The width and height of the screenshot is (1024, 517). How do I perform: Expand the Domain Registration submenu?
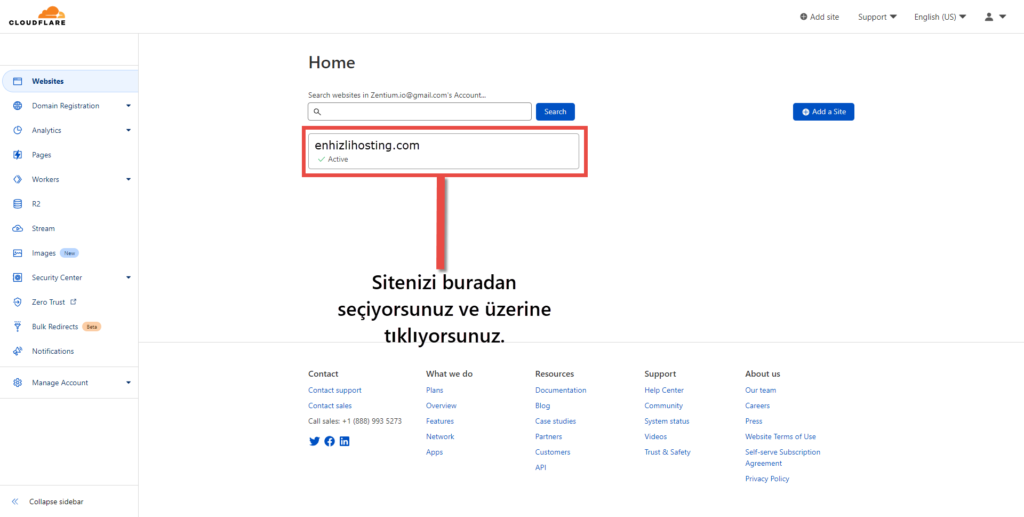128,106
